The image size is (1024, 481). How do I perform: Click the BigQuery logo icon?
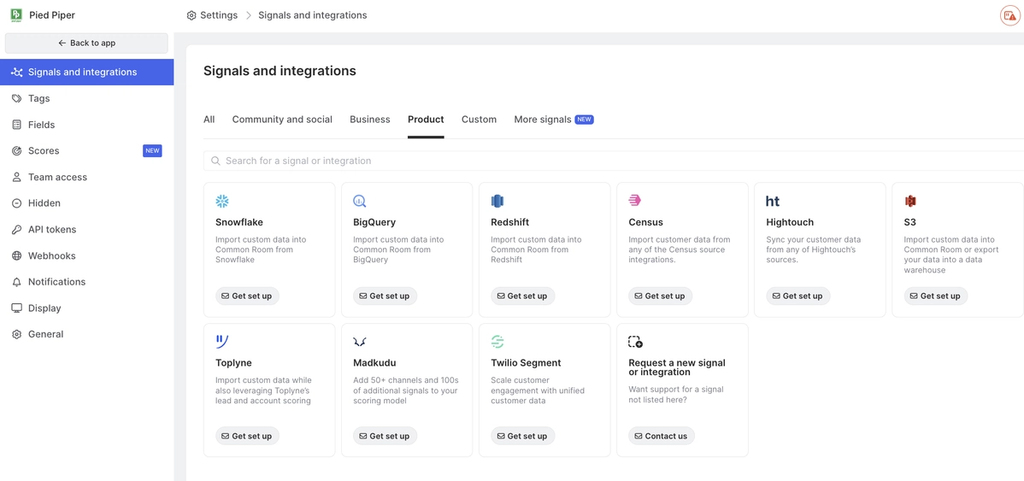coord(360,201)
